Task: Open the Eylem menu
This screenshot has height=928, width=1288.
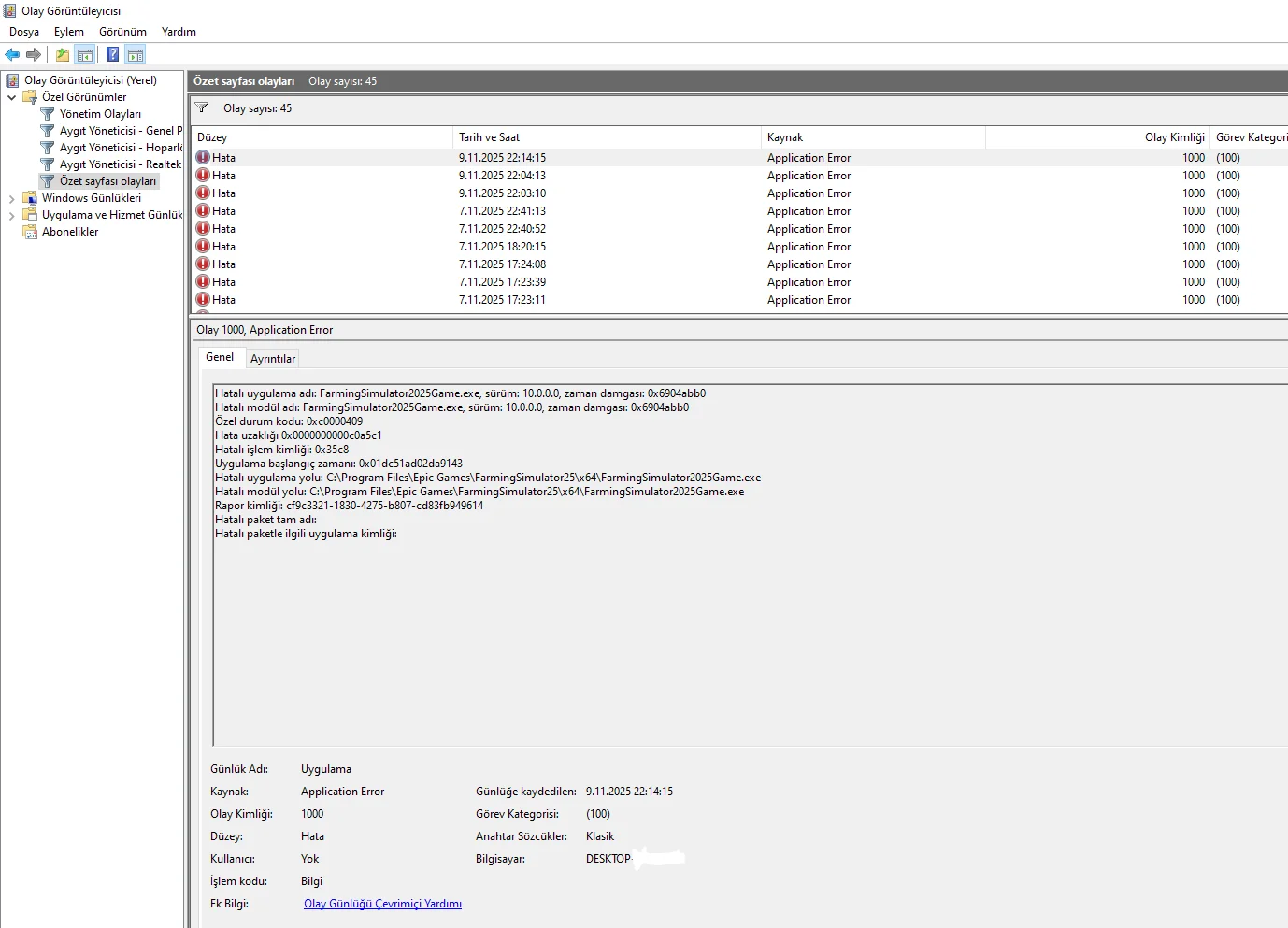Action: [69, 32]
